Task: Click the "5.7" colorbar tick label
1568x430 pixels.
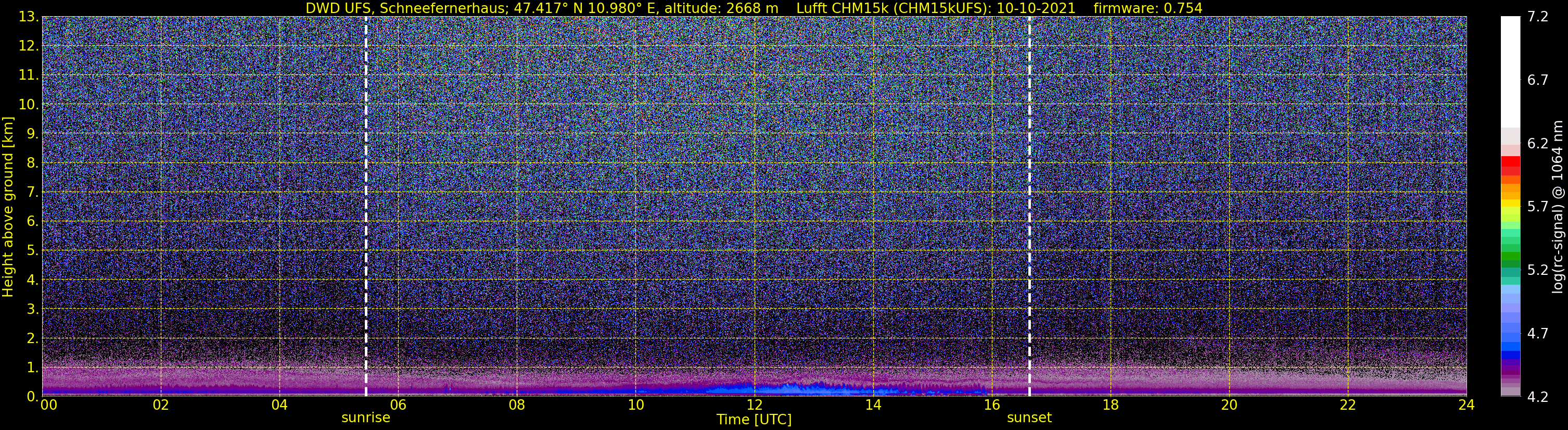Action: [x=1538, y=207]
